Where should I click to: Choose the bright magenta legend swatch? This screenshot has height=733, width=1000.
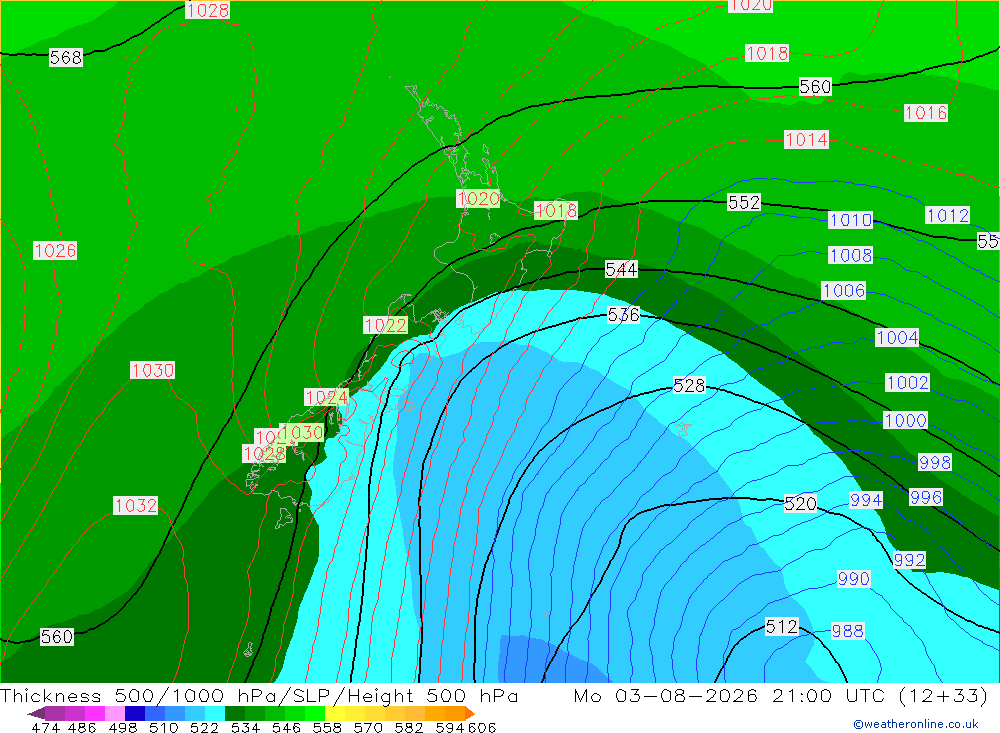(94, 713)
